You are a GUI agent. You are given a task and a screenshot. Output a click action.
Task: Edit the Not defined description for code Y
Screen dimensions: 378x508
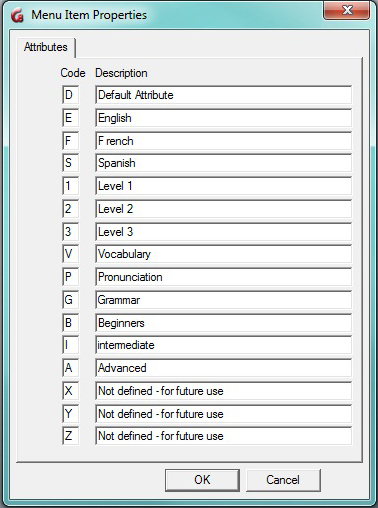pyautogui.click(x=223, y=414)
